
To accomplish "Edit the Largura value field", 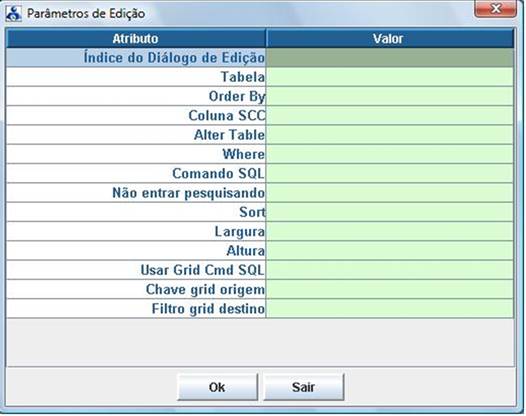I will pyautogui.click(x=390, y=231).
